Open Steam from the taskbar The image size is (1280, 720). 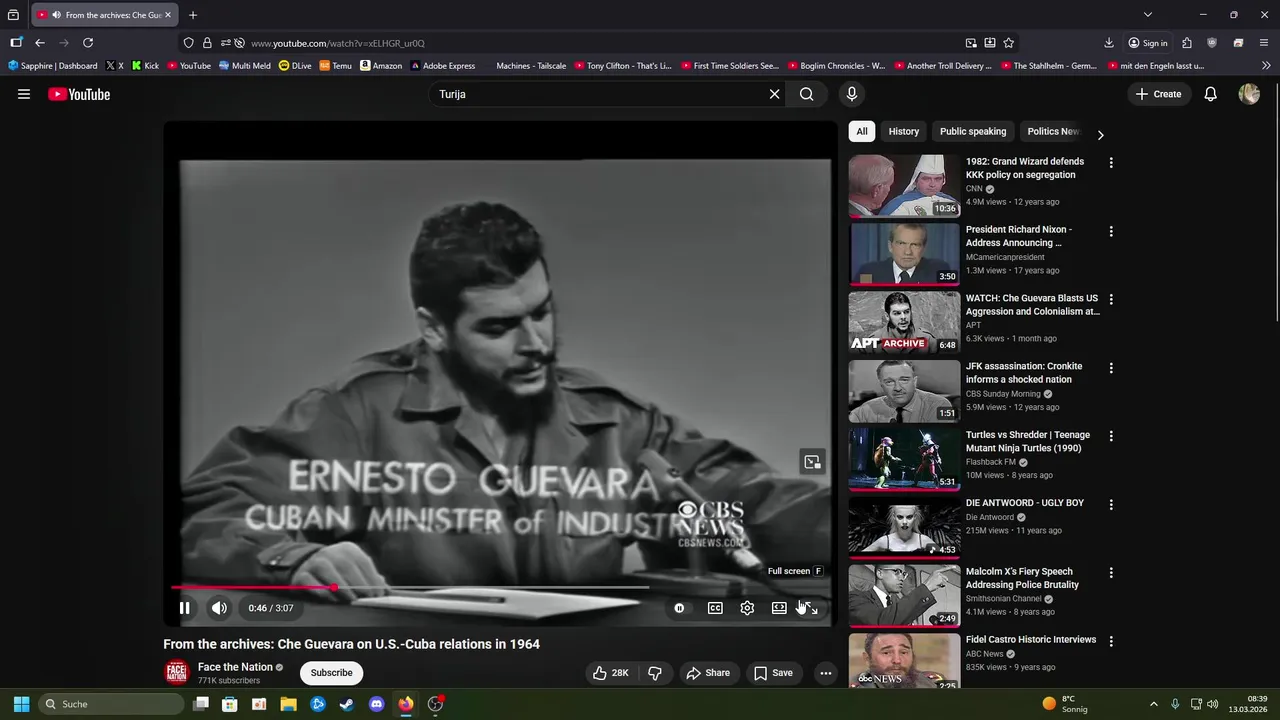click(x=347, y=704)
